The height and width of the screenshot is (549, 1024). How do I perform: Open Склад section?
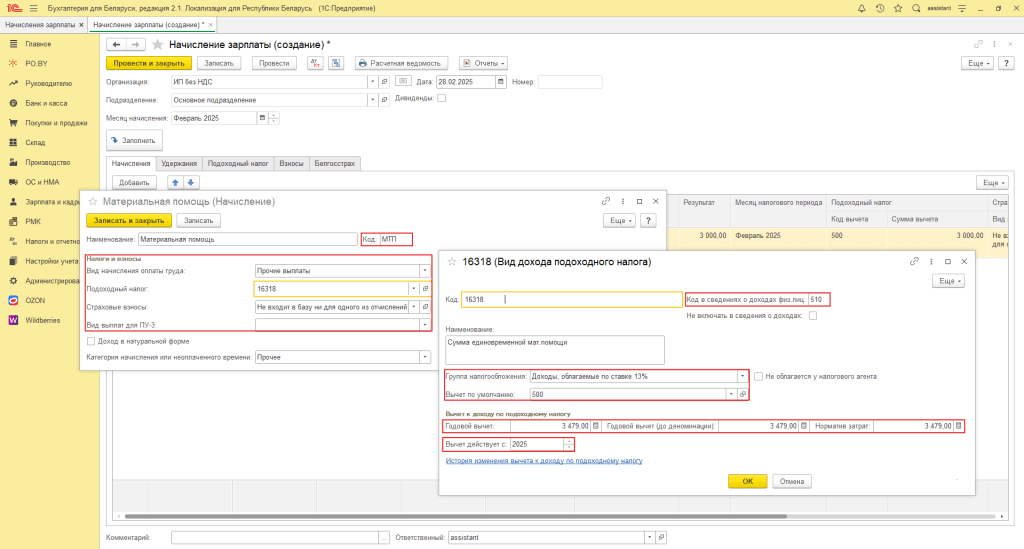(x=35, y=142)
